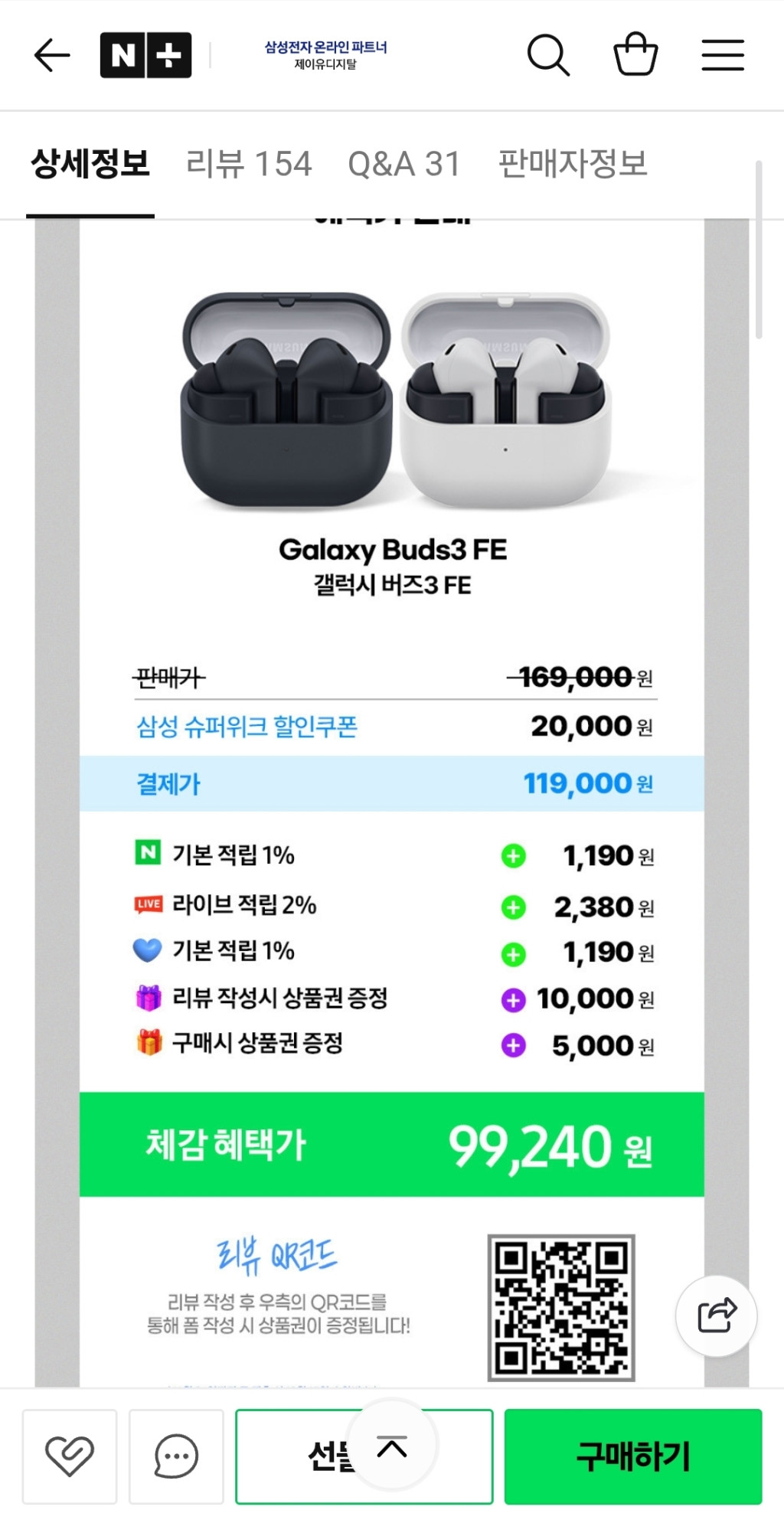The height and width of the screenshot is (1536, 784).
Task: Tap the green 체감 혜택가 banner
Action: point(392,1145)
